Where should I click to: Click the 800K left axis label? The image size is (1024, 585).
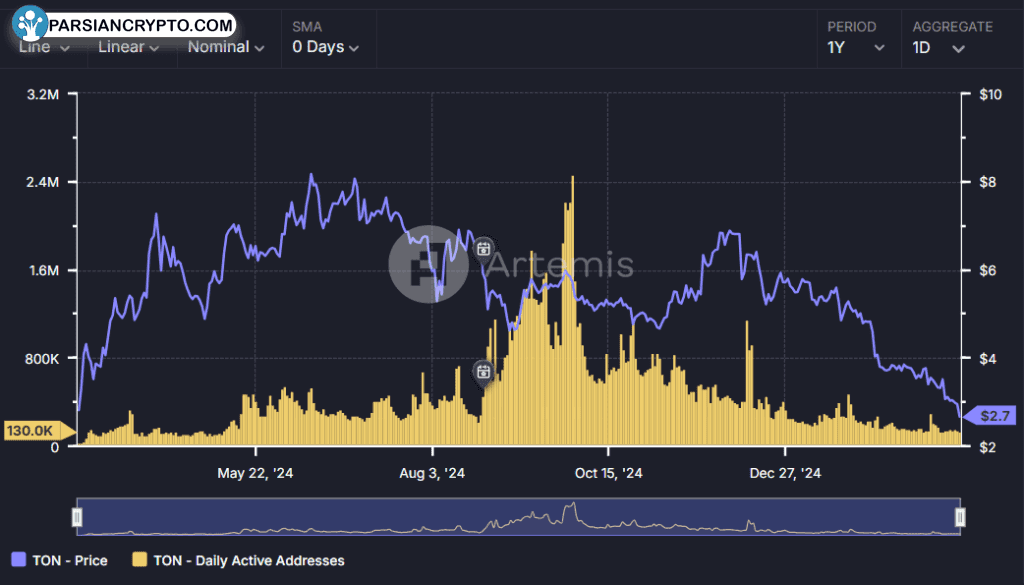[x=41, y=358]
